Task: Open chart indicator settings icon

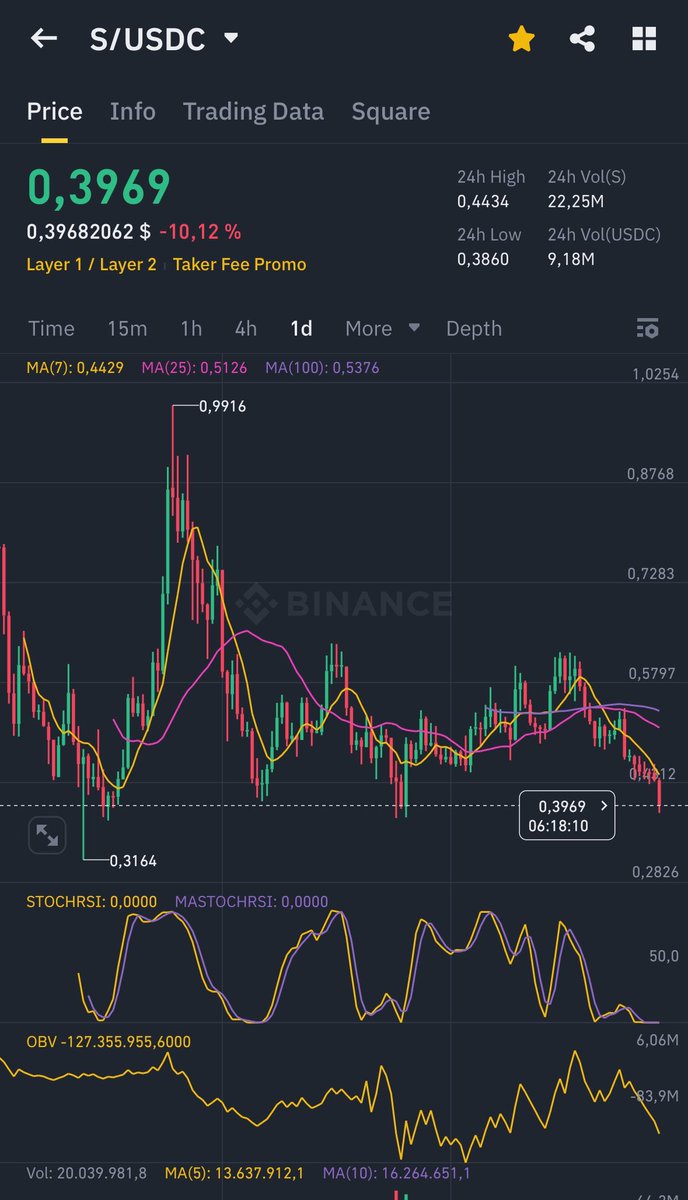Action: [647, 328]
